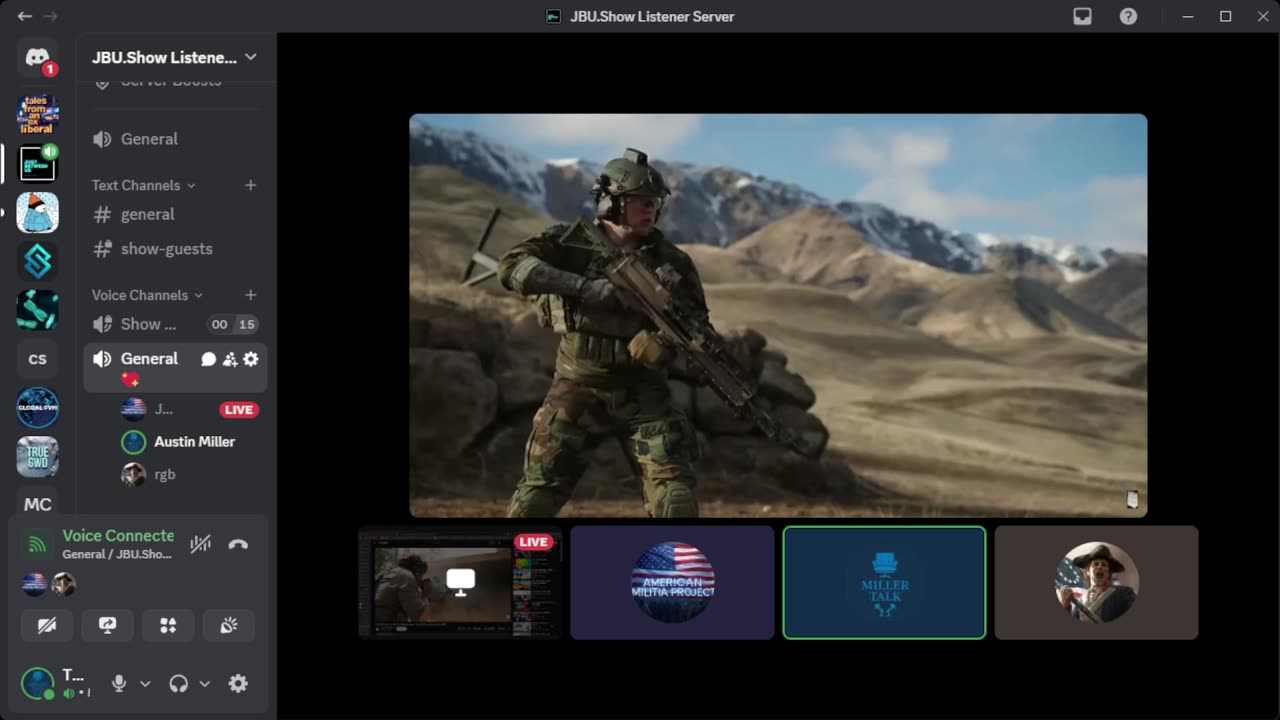
Task: Select the colonial soldier avatar tile
Action: [1096, 582]
